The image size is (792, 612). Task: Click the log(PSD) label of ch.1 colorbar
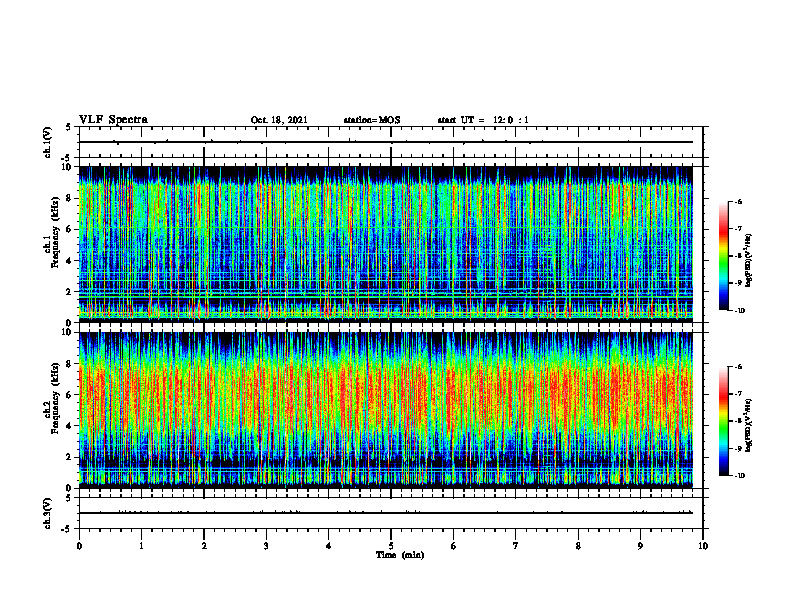(749, 261)
